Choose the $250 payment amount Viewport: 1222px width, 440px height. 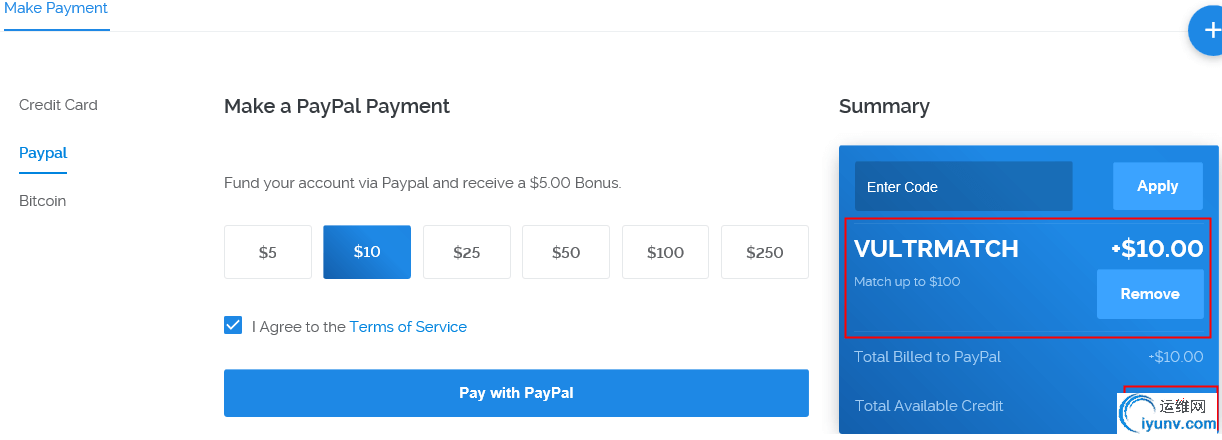coord(764,252)
